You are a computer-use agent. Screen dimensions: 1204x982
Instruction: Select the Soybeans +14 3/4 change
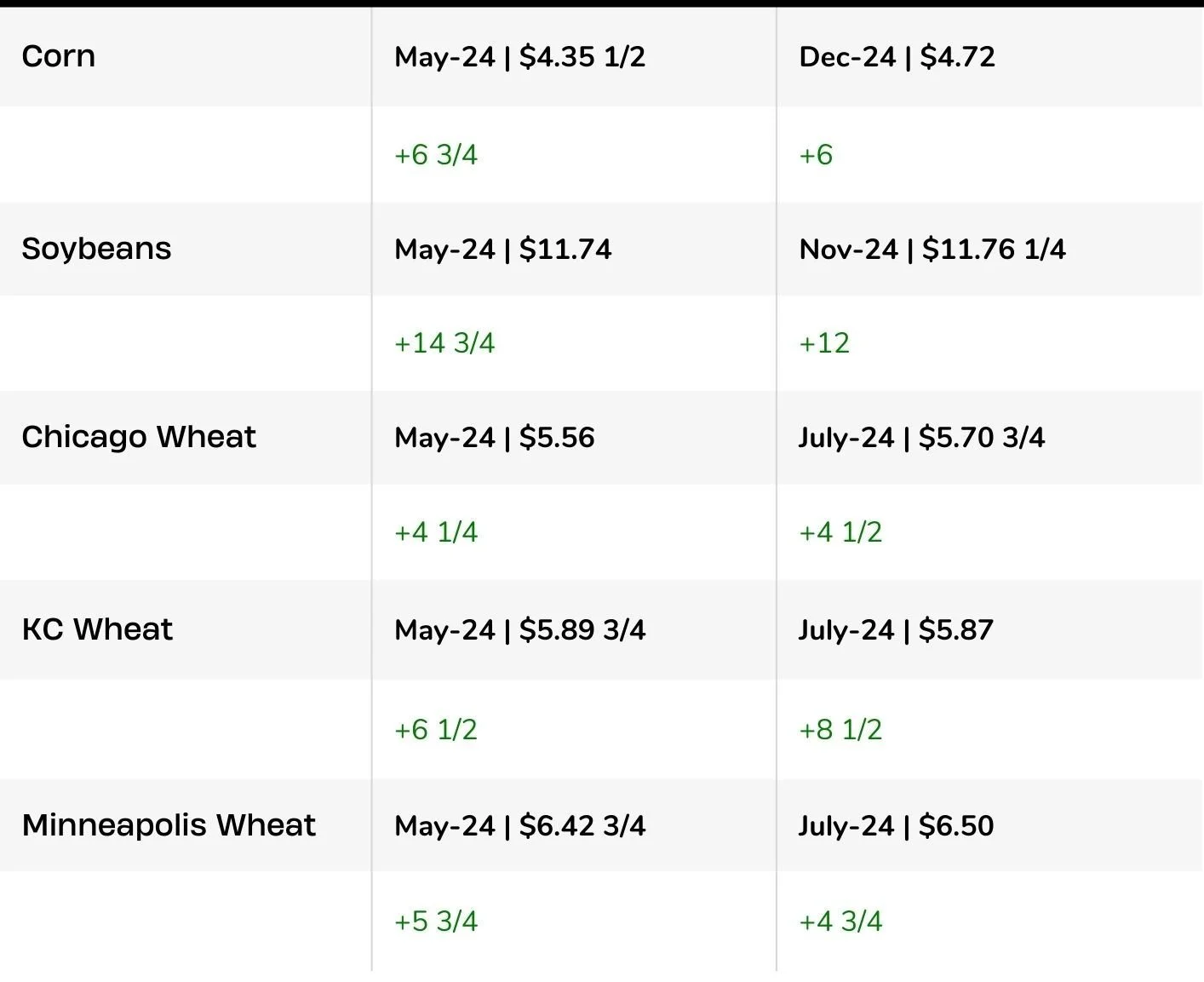(444, 343)
